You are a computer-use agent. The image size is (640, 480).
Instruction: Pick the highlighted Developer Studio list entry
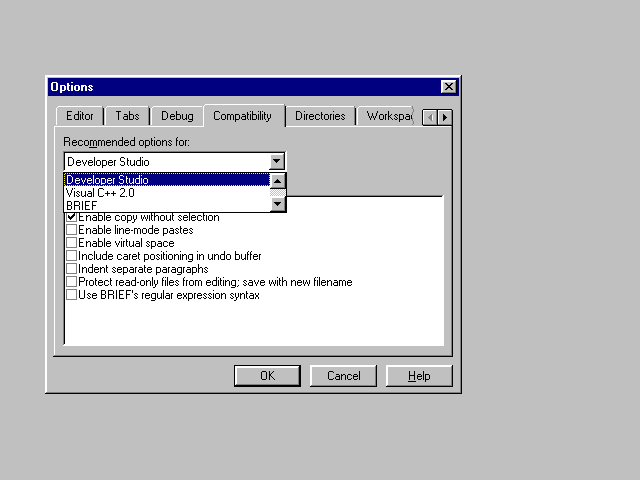click(x=108, y=180)
